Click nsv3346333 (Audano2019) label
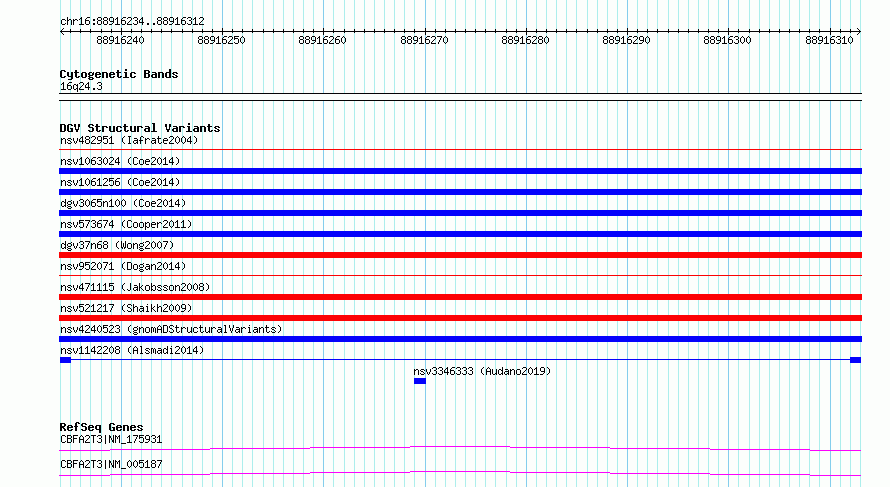This screenshot has width=890, height=487. click(482, 371)
